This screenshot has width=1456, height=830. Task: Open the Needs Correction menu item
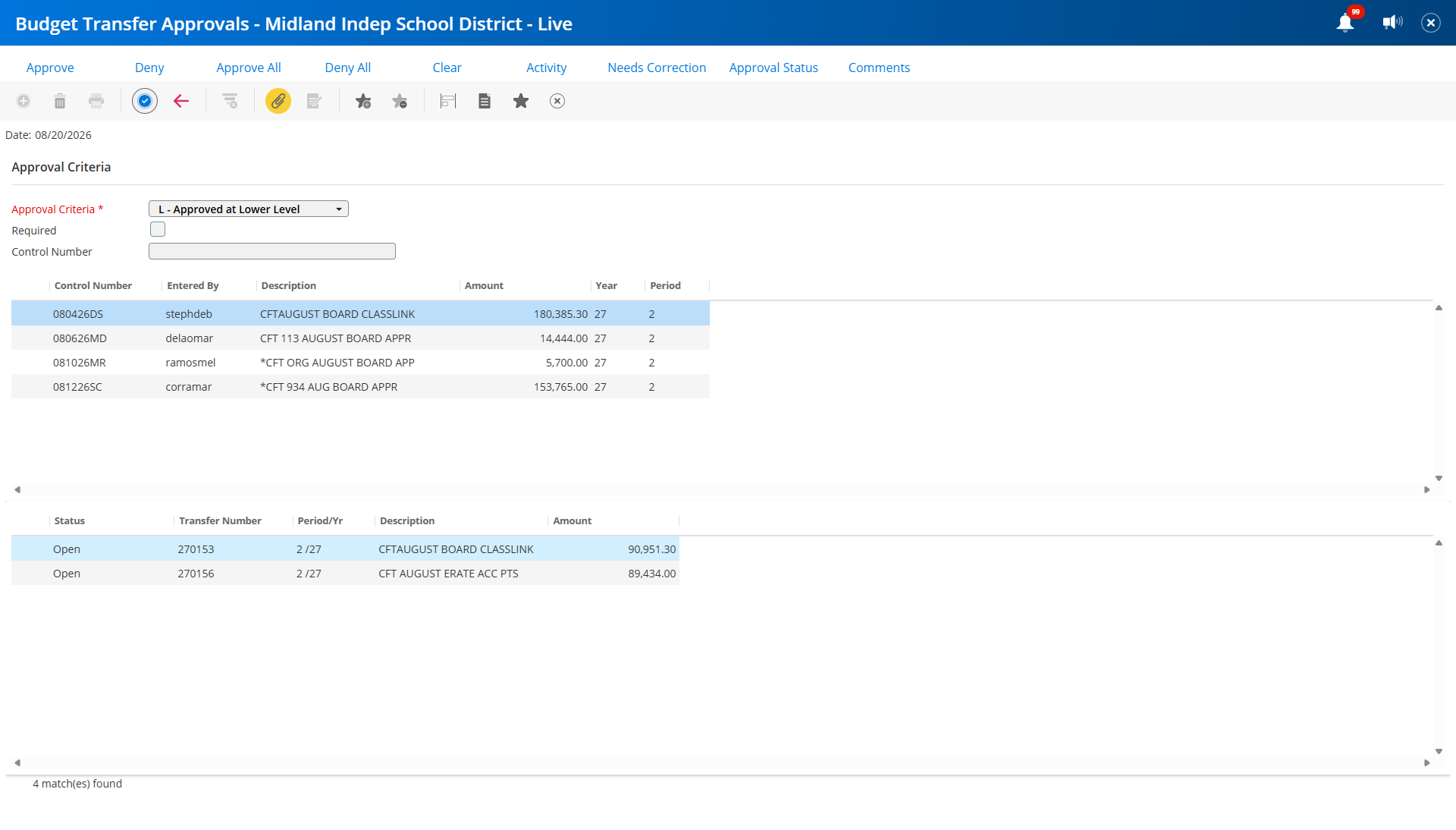(x=657, y=68)
